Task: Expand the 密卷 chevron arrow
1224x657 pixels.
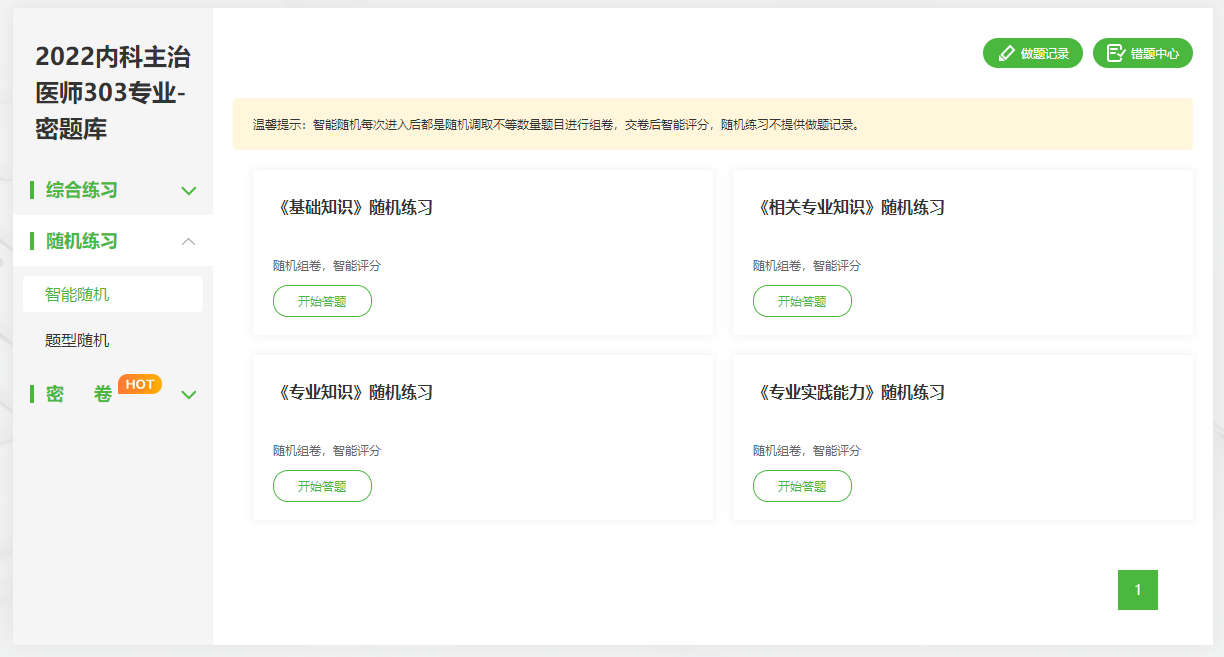Action: click(188, 395)
